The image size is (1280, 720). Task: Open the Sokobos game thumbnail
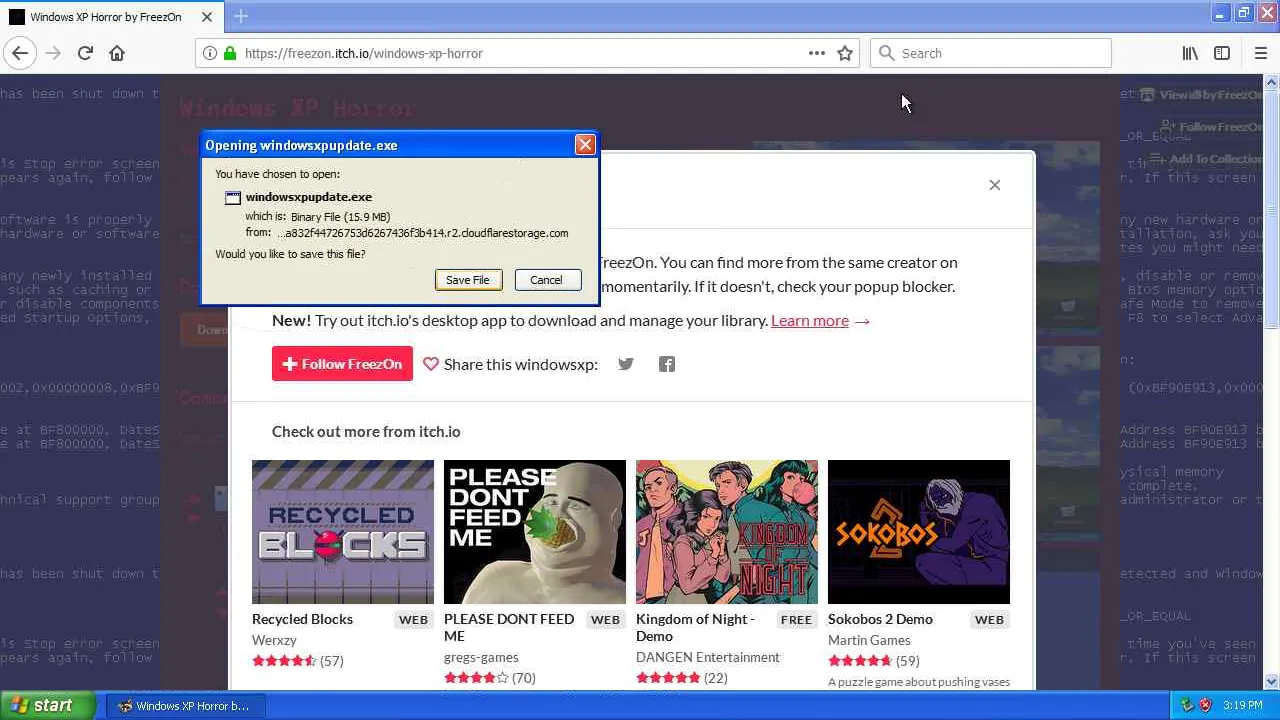[919, 532]
